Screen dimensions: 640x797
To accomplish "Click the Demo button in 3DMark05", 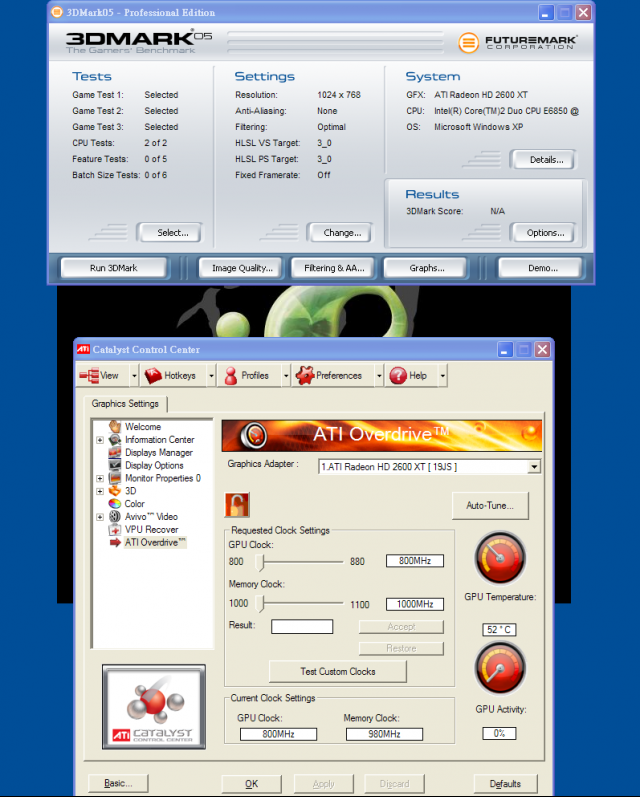I will (542, 268).
